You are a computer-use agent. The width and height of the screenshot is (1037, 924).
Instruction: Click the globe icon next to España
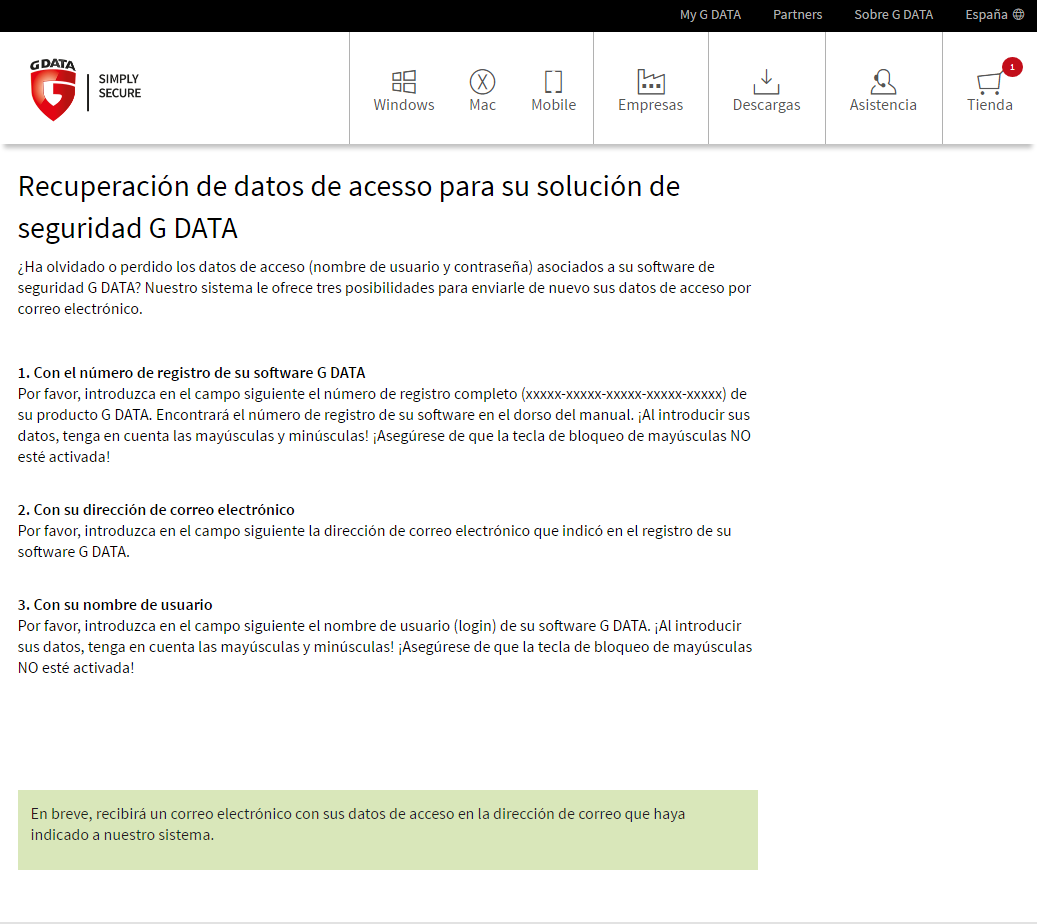point(1018,15)
